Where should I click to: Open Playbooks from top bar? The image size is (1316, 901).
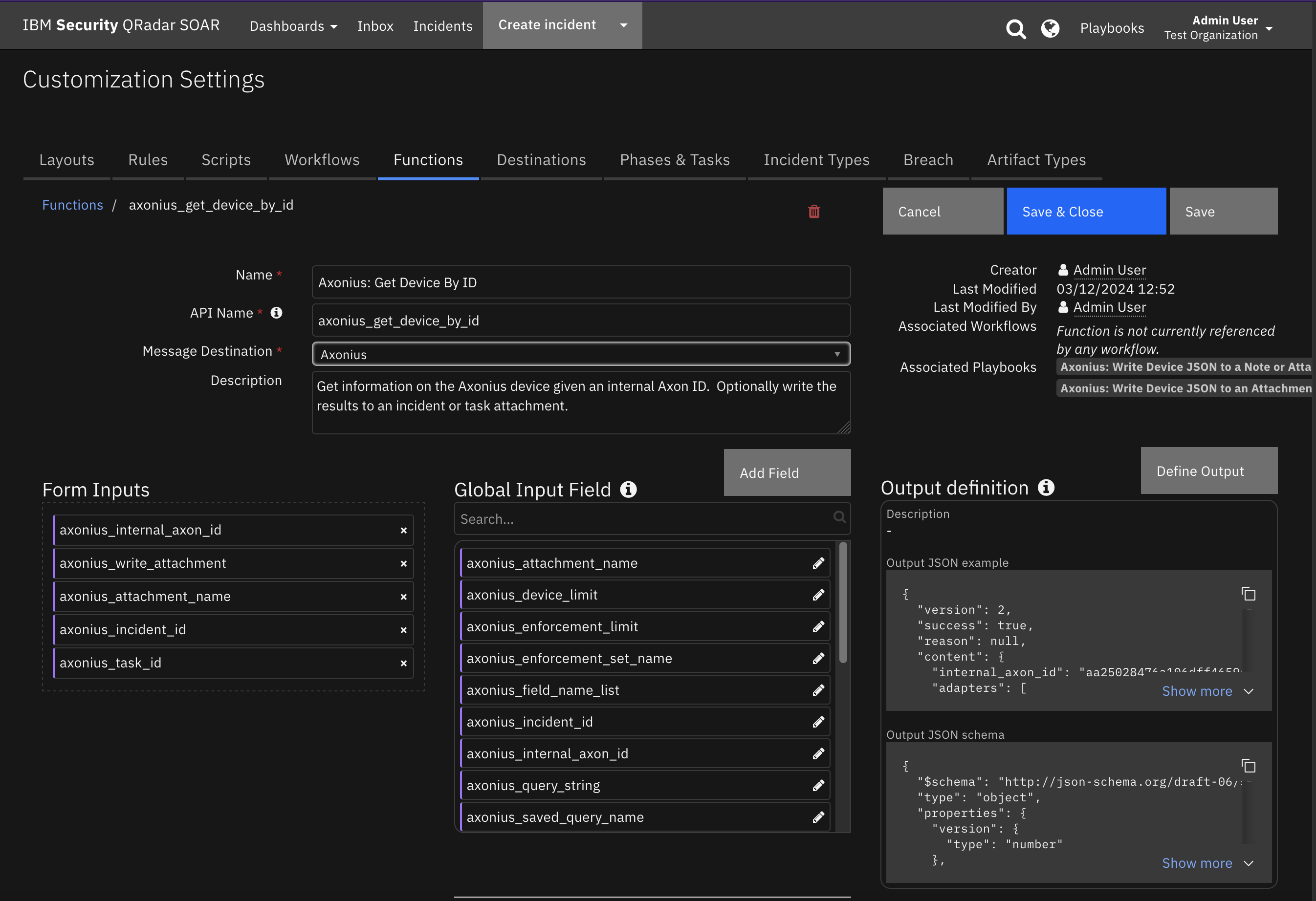[1112, 28]
